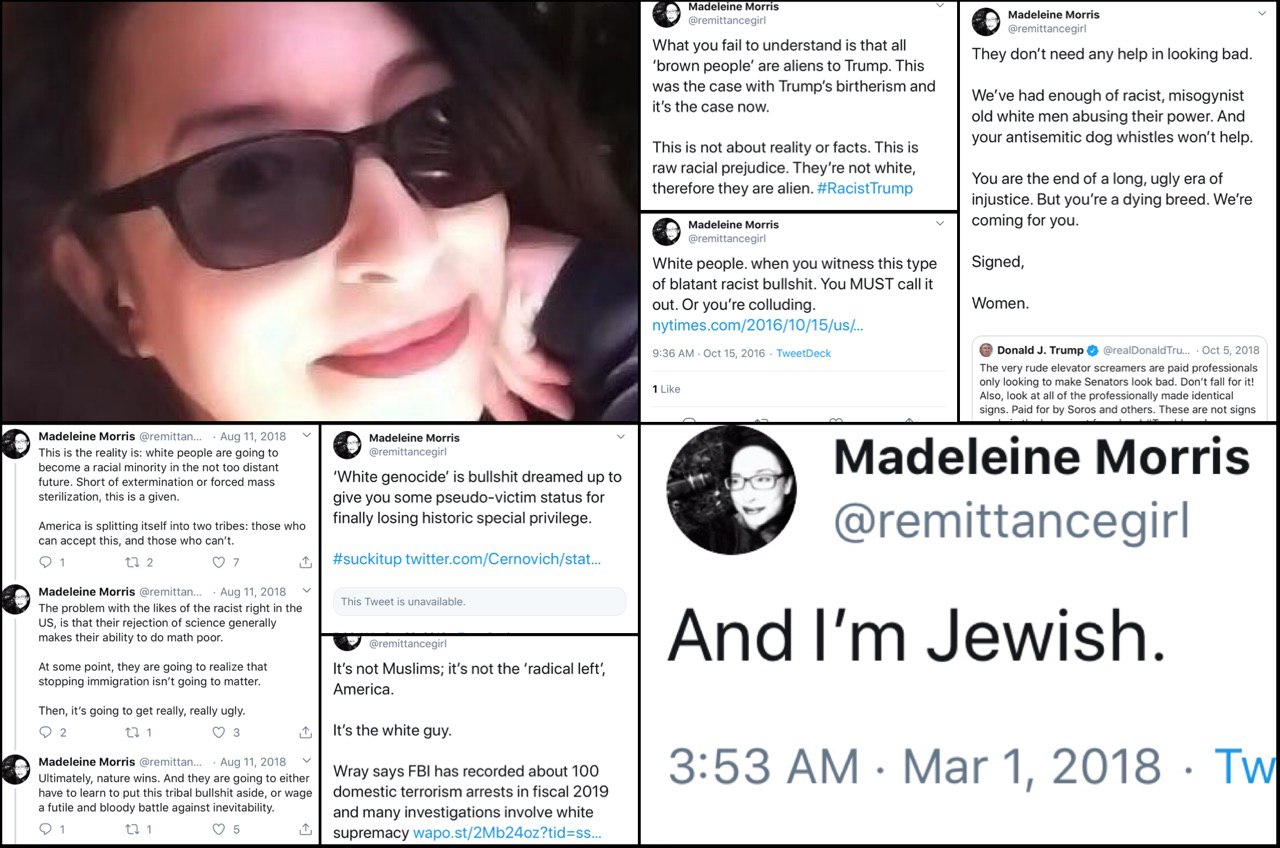Click the TweetDeck source link
The width and height of the screenshot is (1280, 848).
(x=803, y=353)
